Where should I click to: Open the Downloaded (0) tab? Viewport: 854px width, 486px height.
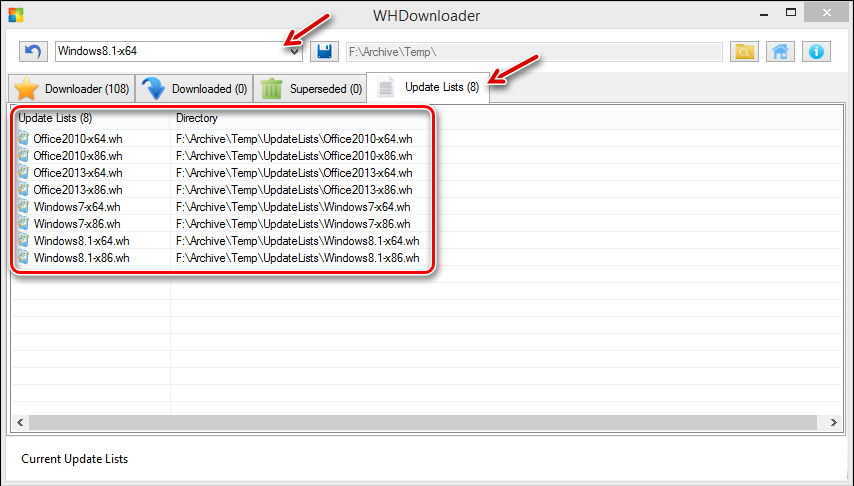pos(194,88)
